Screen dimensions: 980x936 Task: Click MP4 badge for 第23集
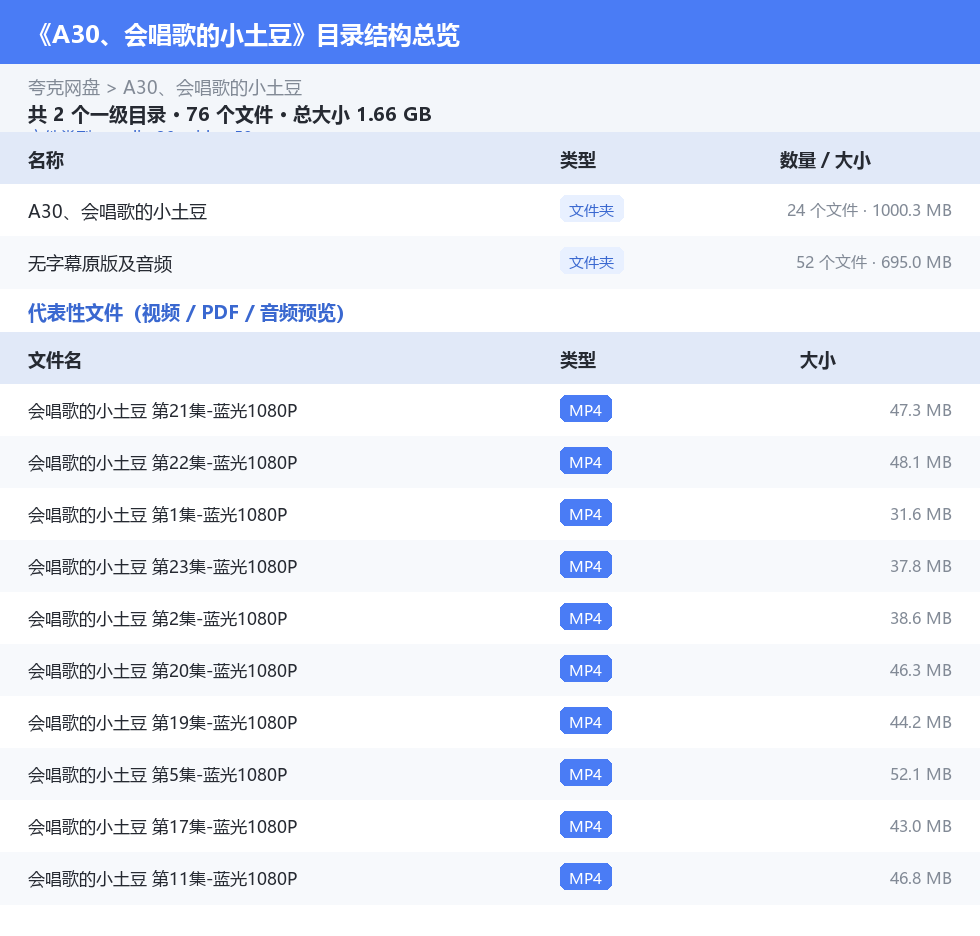click(586, 565)
